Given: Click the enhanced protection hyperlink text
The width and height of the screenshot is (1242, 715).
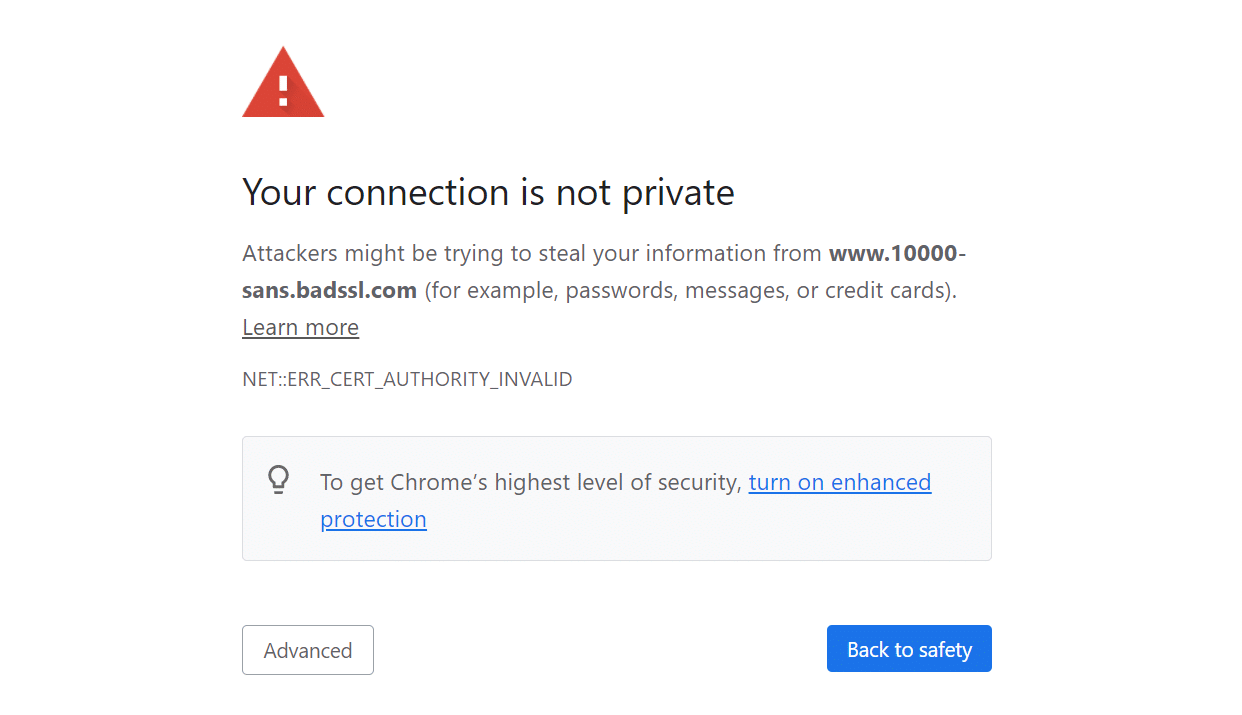Looking at the screenshot, I should pos(839,482).
